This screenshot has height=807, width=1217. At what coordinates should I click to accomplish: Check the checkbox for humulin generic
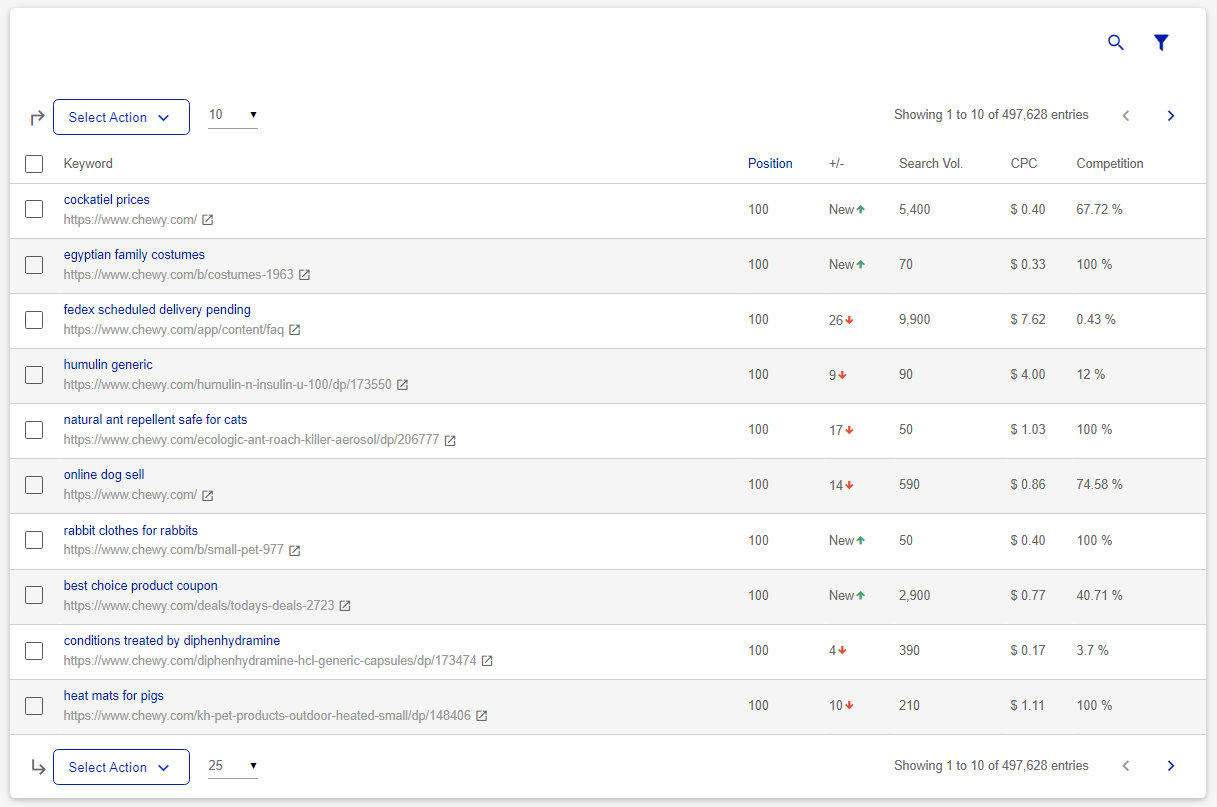coord(33,374)
